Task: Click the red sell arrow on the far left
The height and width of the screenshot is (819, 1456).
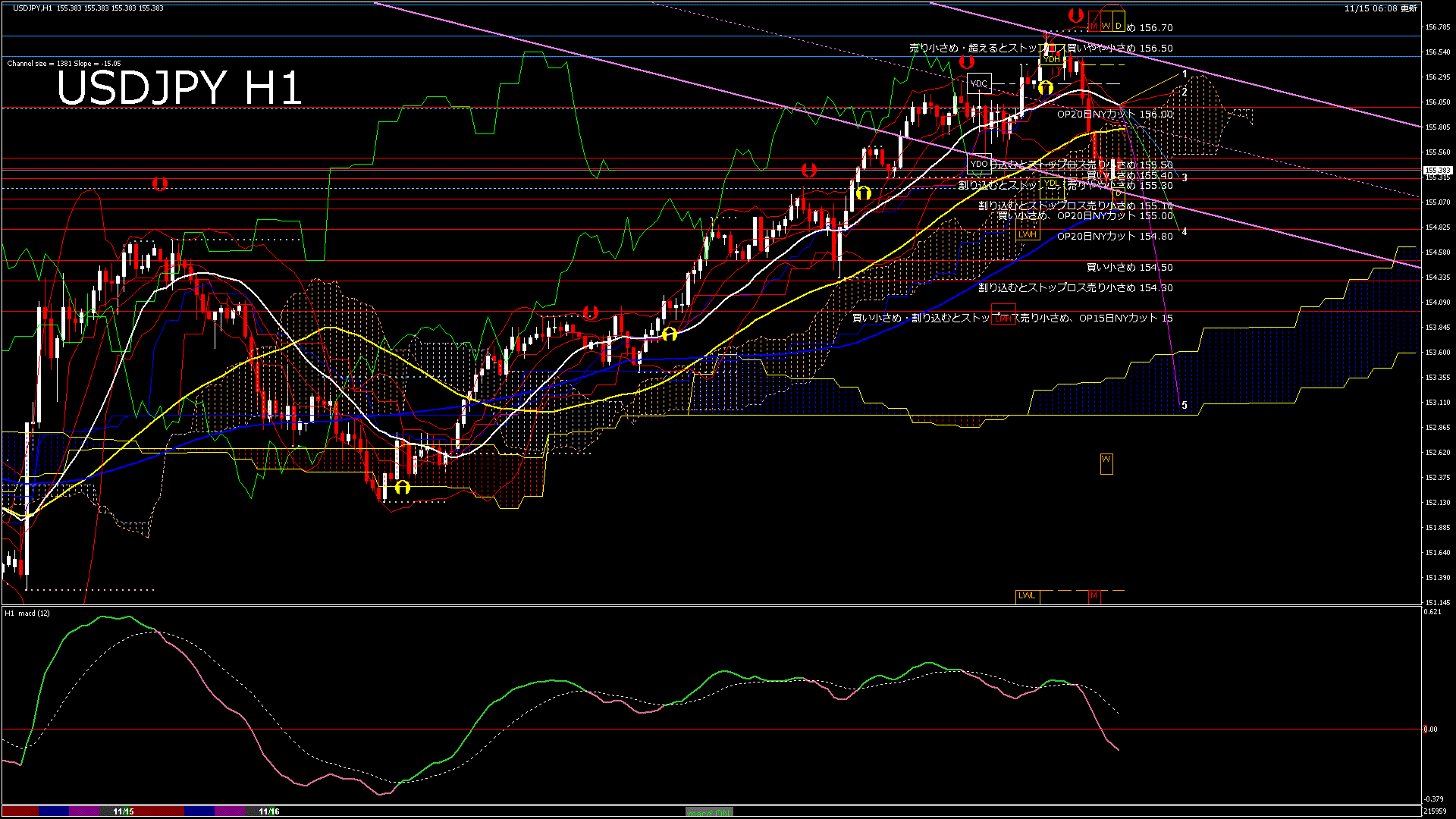Action: coord(159,184)
